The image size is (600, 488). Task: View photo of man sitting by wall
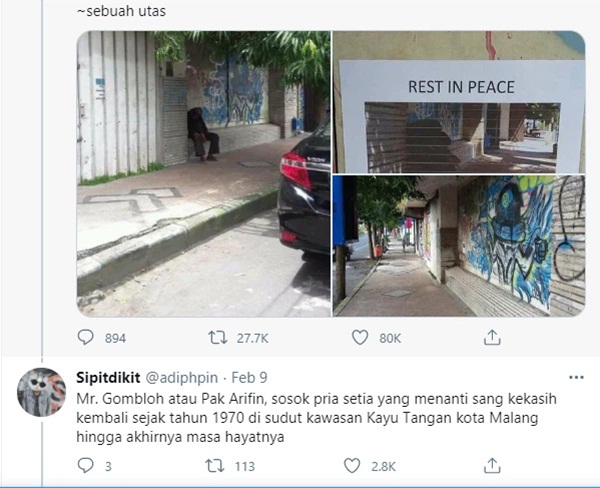pyautogui.click(x=204, y=174)
